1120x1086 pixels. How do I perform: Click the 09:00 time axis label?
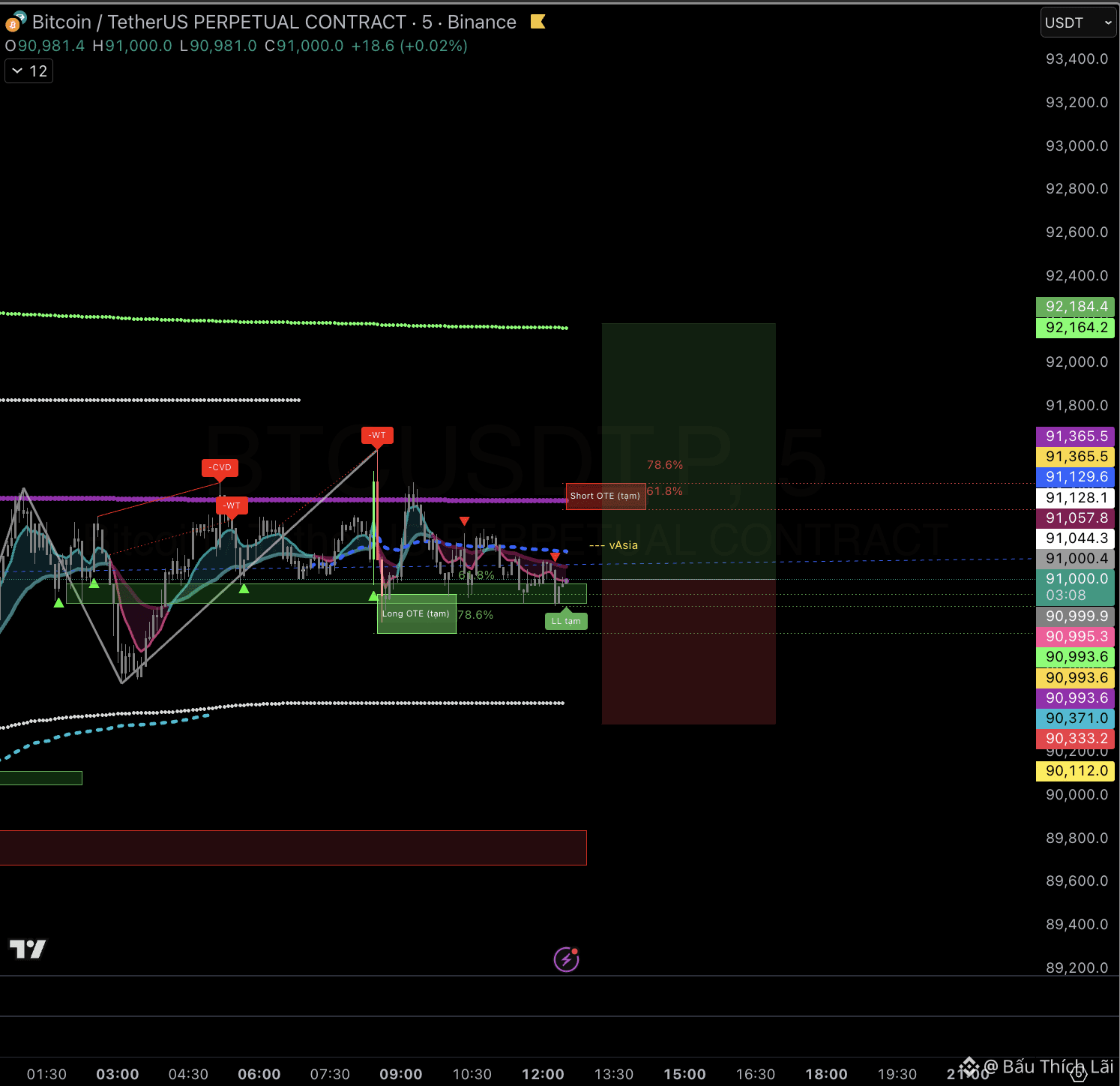[x=401, y=1074]
